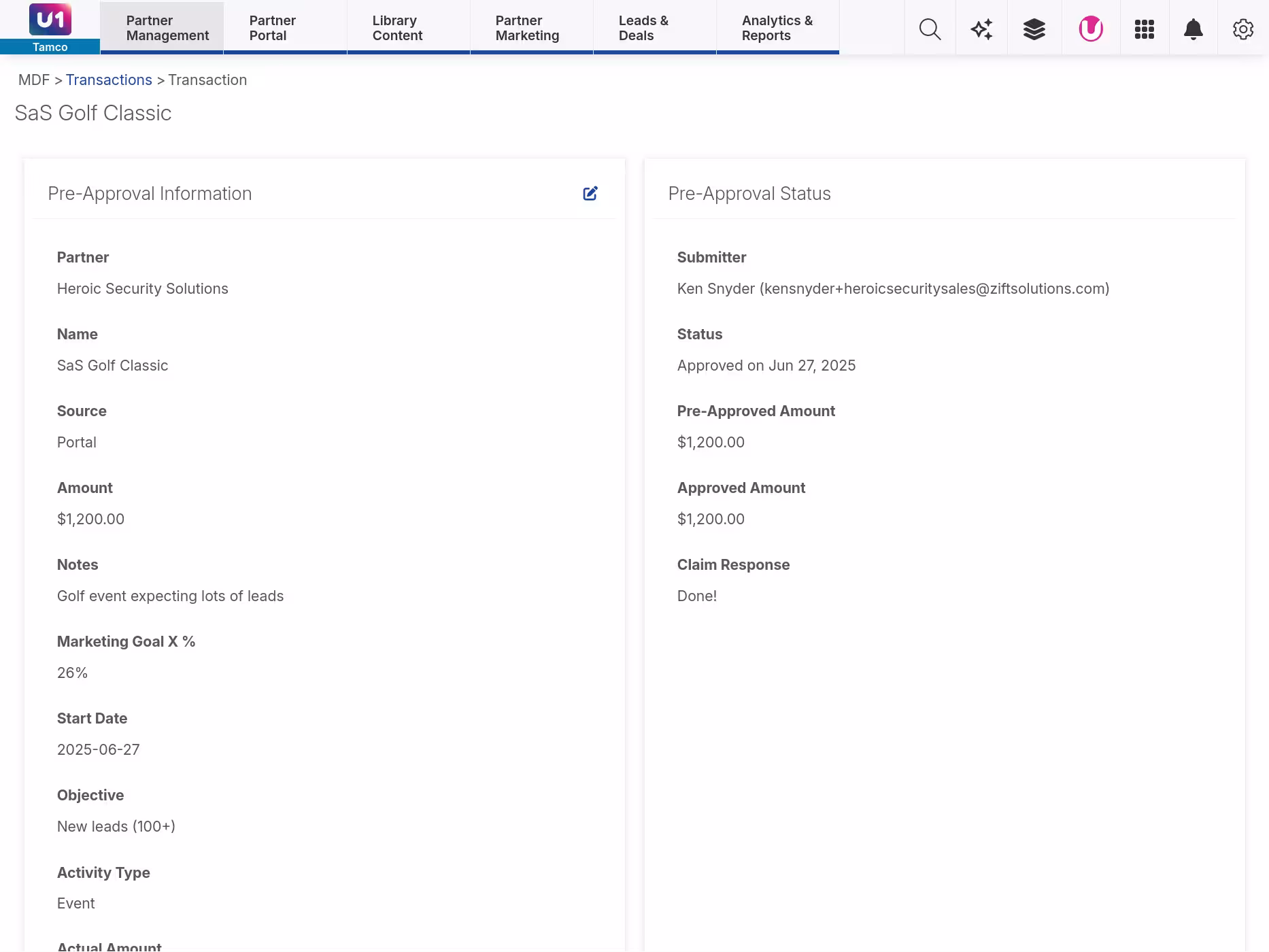This screenshot has width=1269, height=952.
Task: Click the pink circular U profile icon
Action: point(1091,29)
